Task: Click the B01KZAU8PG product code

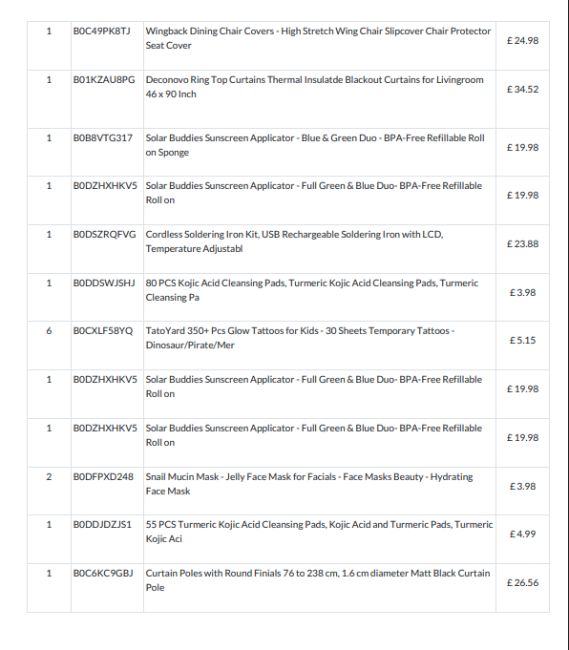Action: pos(104,80)
